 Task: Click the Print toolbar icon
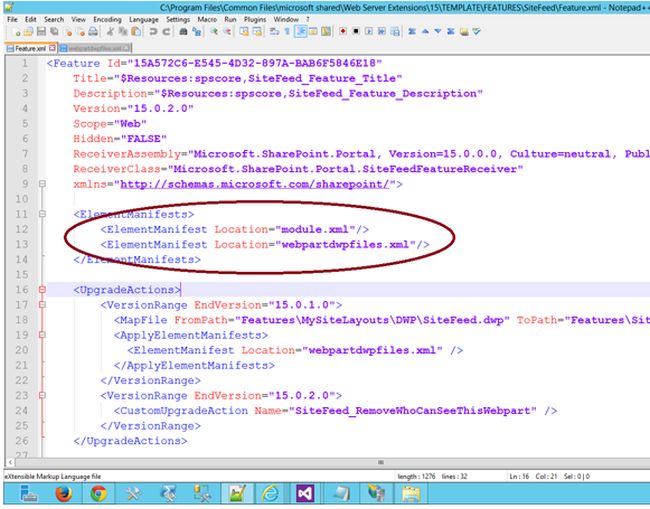click(93, 32)
